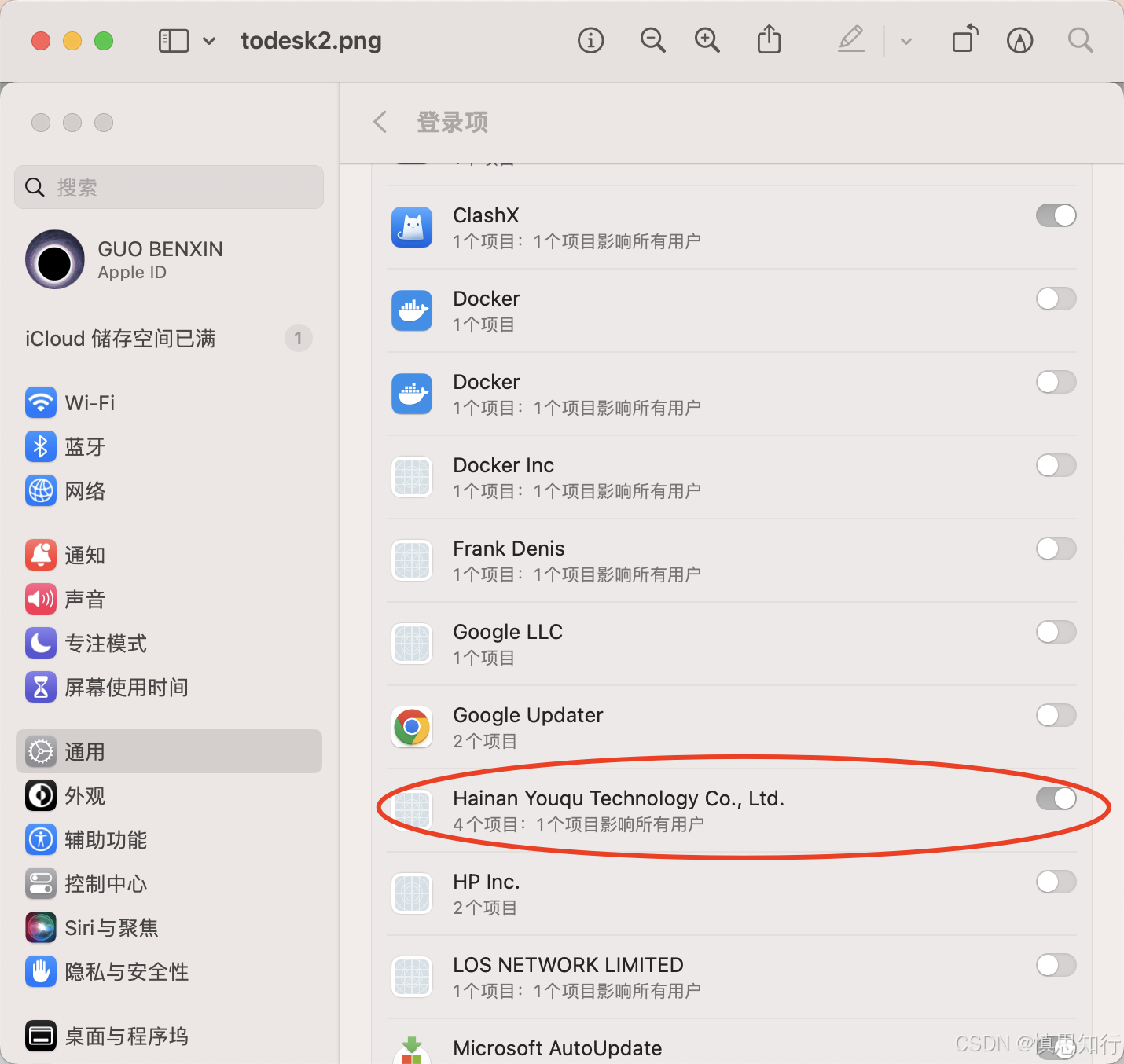Enable the Docker Inc toggle
This screenshot has width=1124, height=1064.
tap(1056, 465)
